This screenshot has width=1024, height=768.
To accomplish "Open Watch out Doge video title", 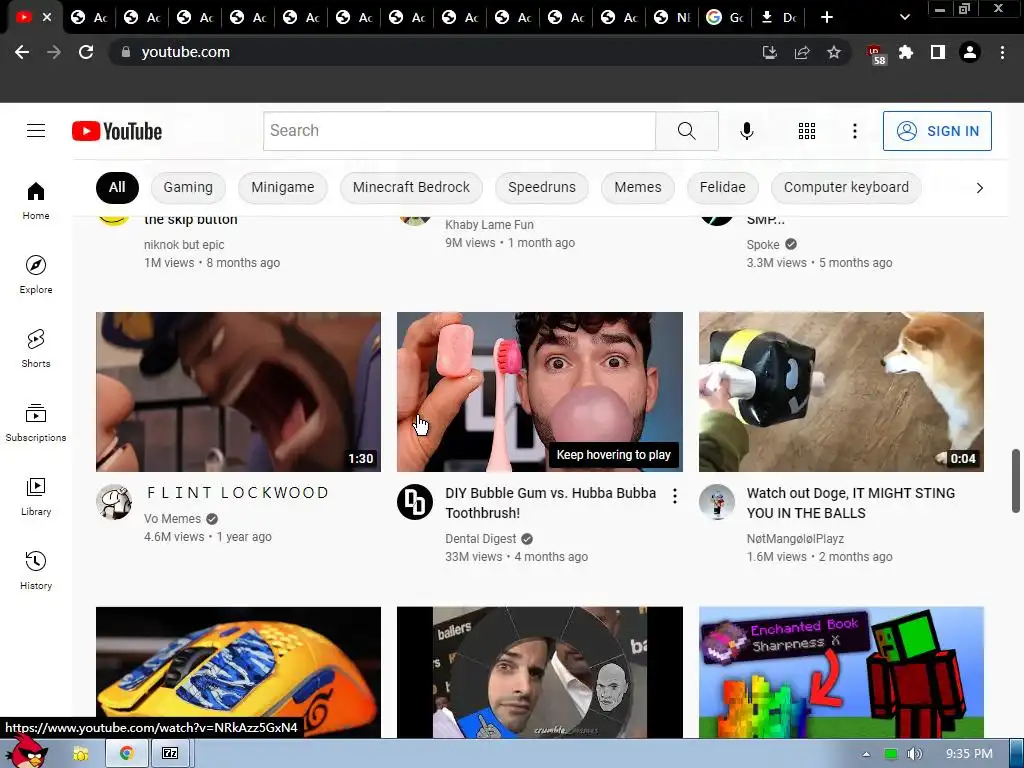I will (851, 503).
